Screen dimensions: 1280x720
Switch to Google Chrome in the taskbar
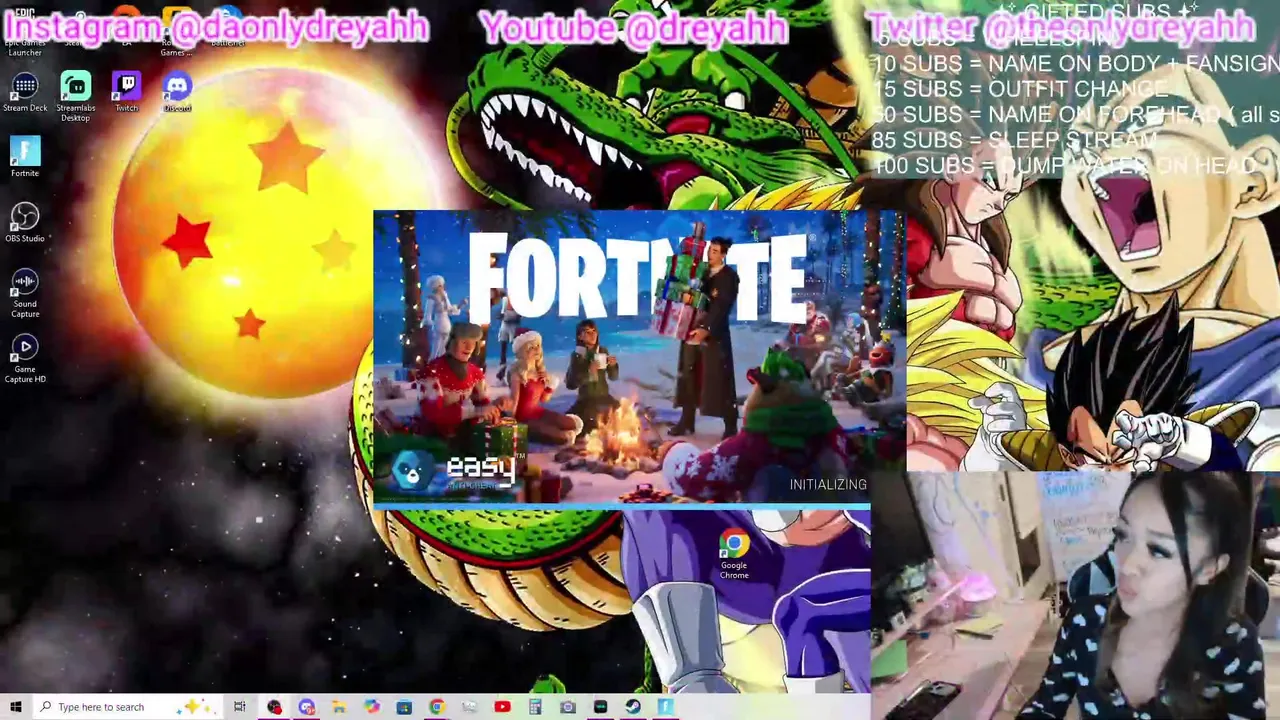437,707
